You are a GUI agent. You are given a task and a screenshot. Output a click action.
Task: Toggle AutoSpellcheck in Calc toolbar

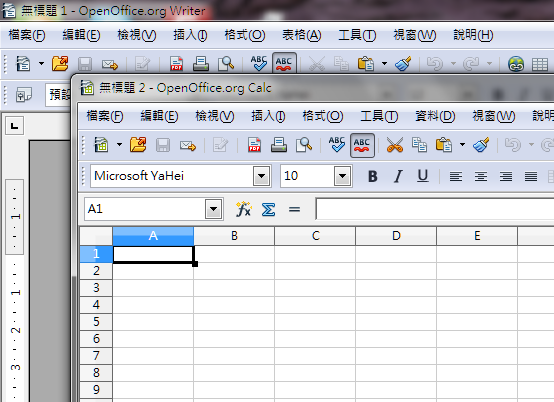pos(362,145)
